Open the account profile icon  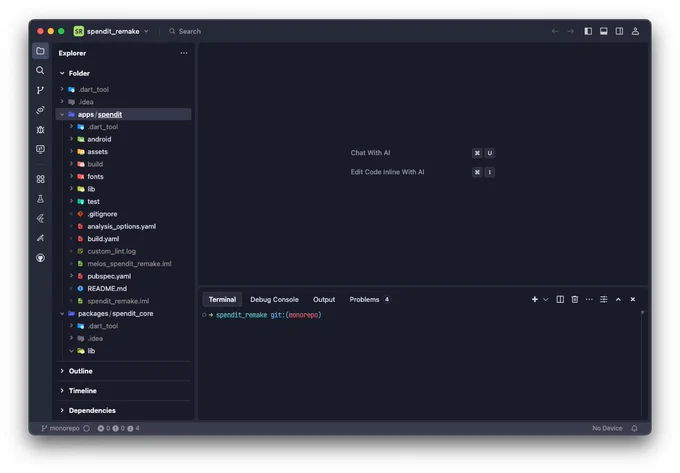(x=635, y=31)
